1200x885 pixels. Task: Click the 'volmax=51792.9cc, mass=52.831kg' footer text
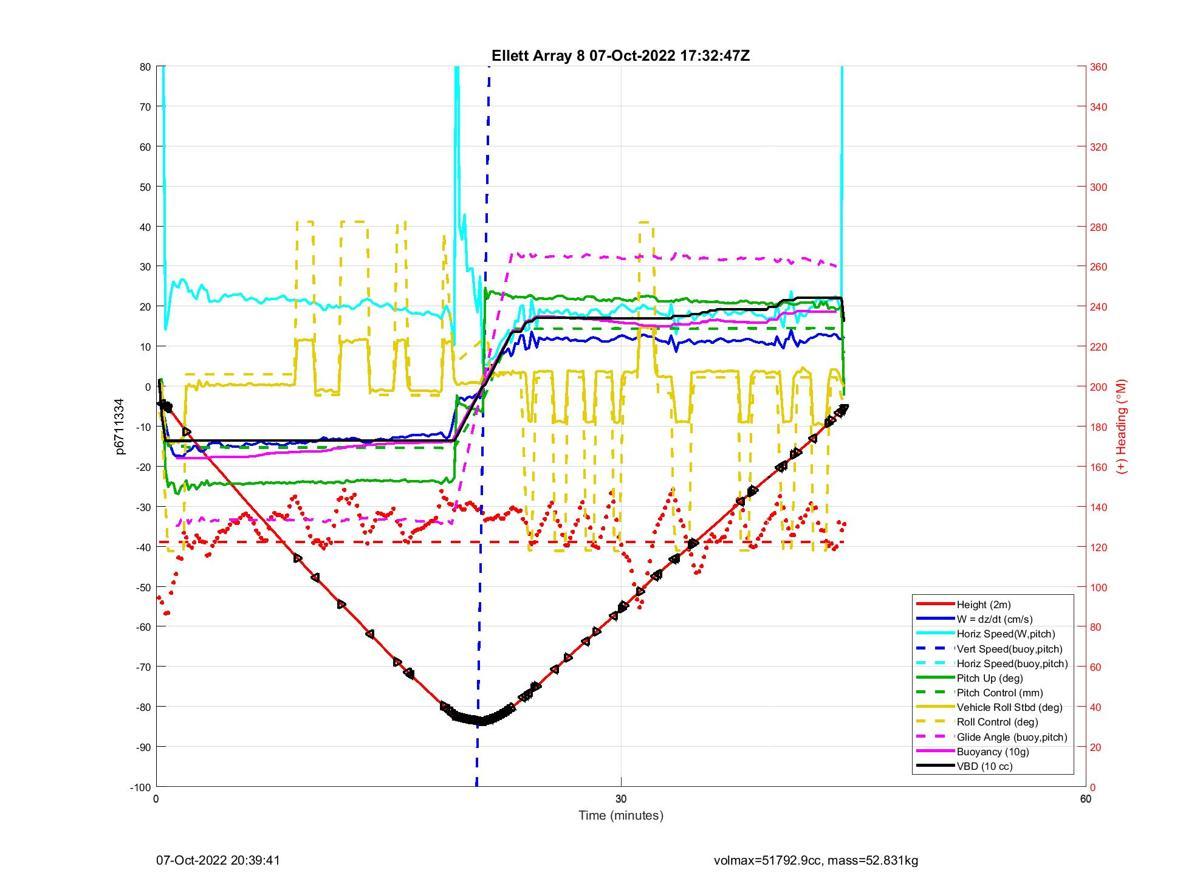point(816,860)
